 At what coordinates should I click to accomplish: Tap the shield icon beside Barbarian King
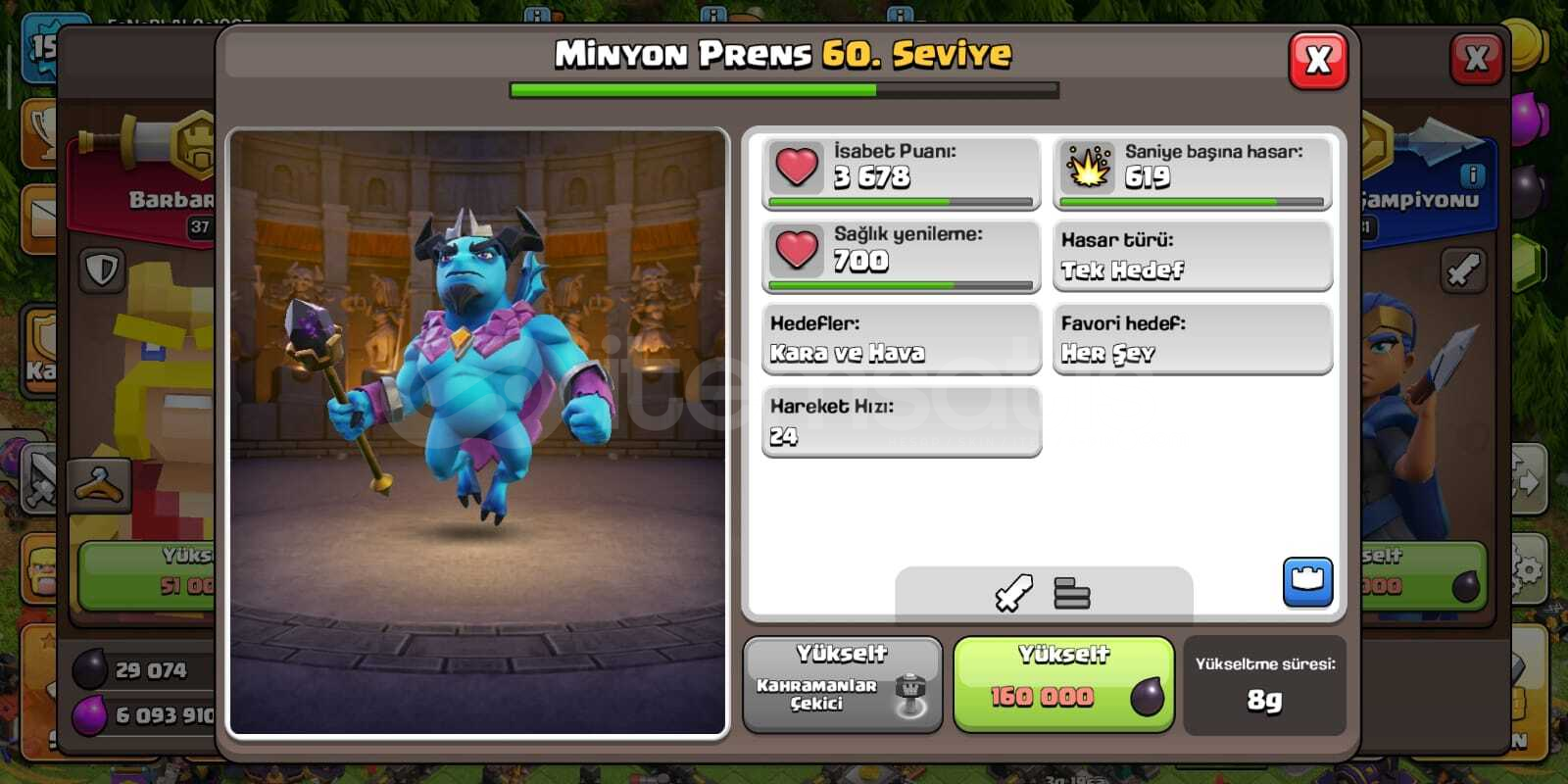point(102,270)
